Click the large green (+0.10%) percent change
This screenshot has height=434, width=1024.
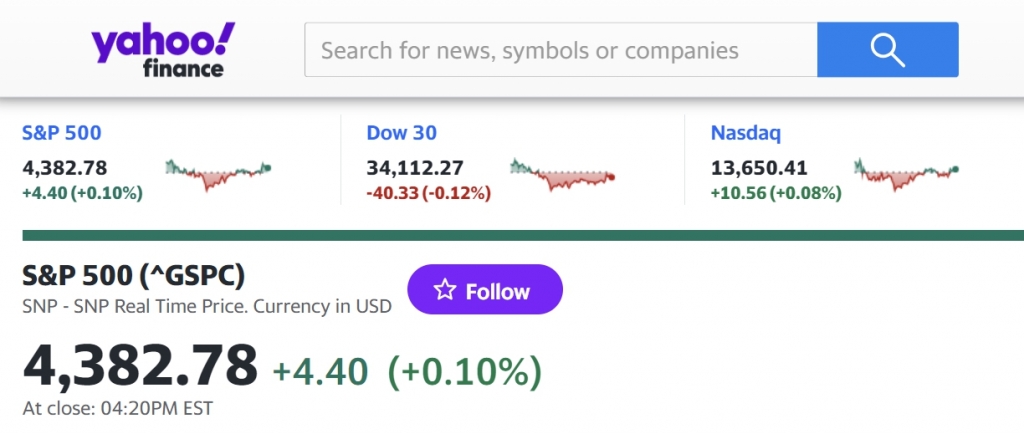[465, 372]
